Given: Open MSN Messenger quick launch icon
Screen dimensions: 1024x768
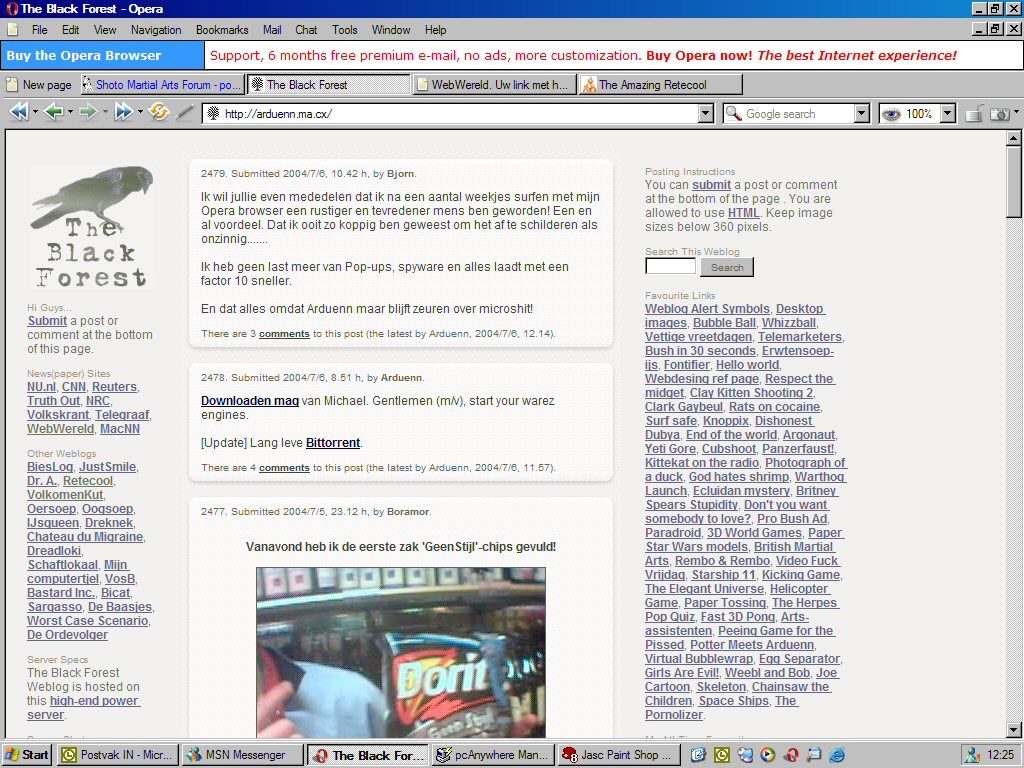Looking at the screenshot, I should point(744,755).
